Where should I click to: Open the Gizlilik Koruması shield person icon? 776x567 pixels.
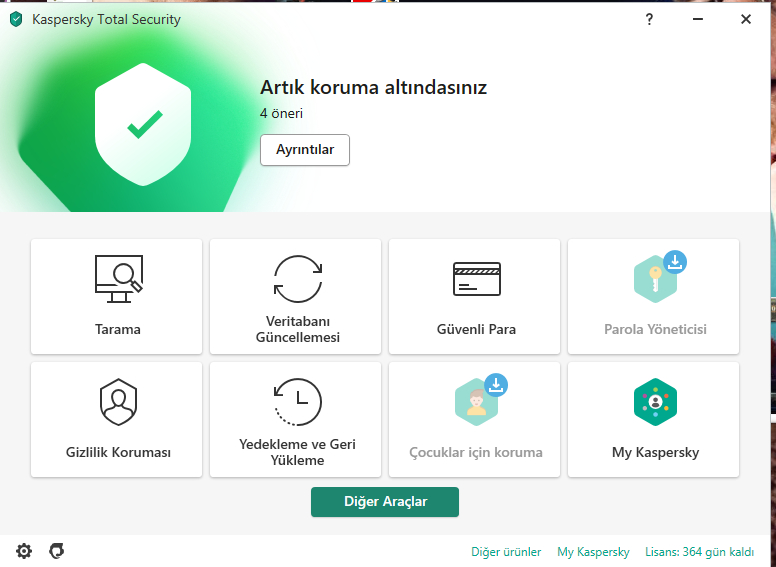click(x=118, y=402)
